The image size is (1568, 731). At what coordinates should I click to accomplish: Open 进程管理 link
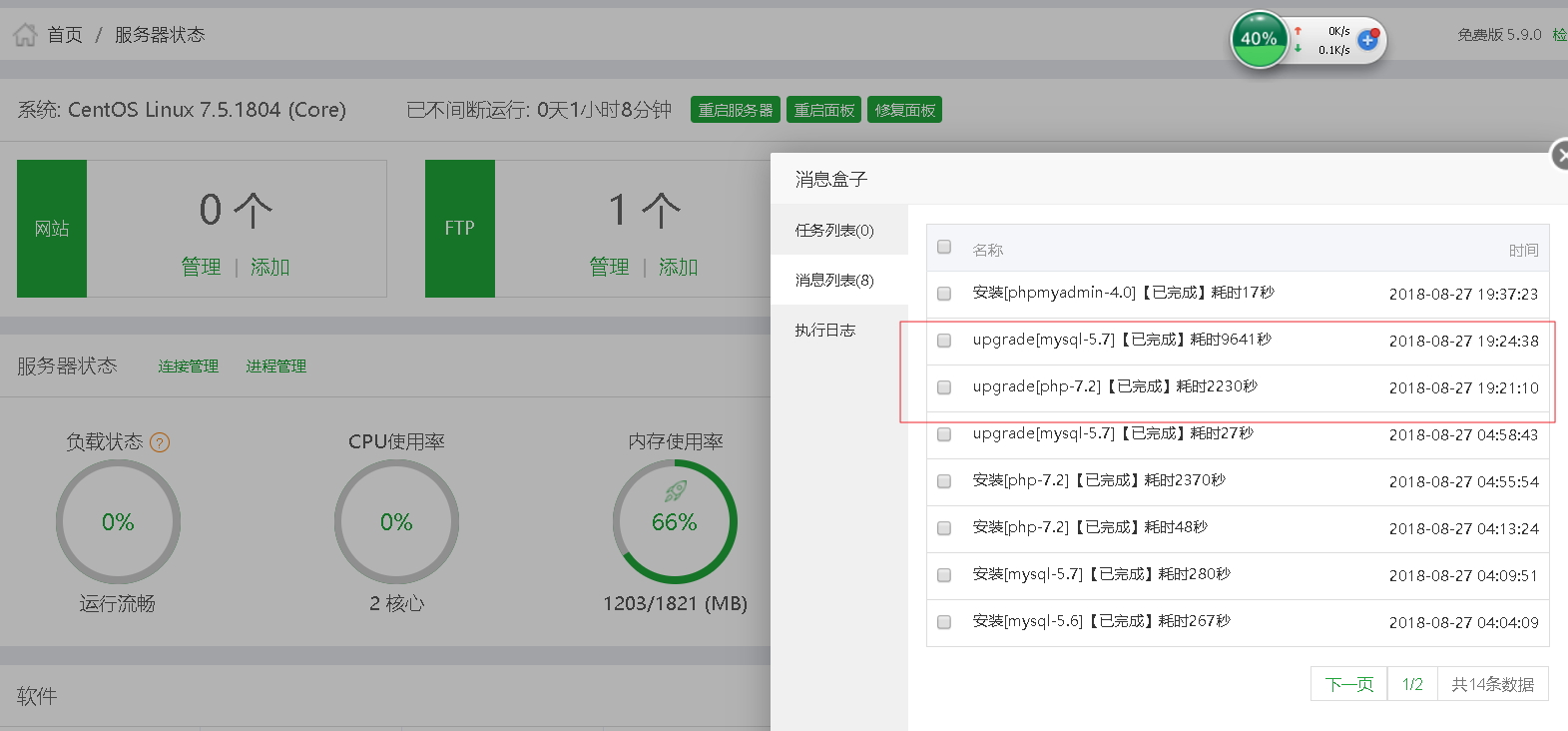click(x=276, y=366)
